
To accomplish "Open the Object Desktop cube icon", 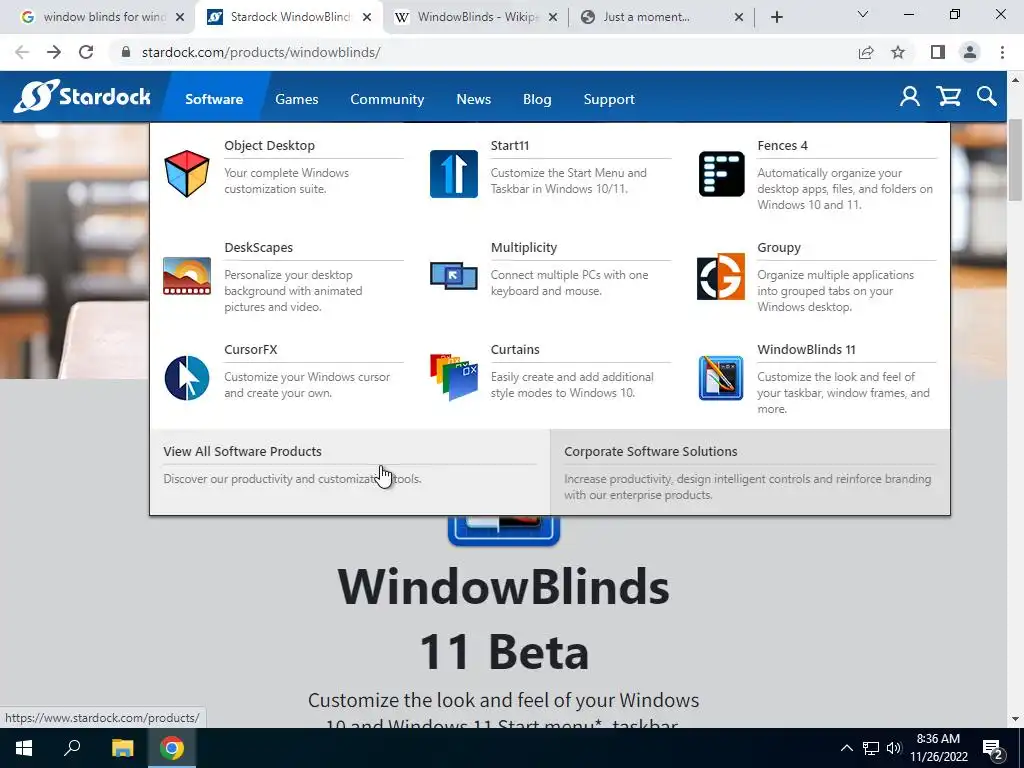I will 187,174.
